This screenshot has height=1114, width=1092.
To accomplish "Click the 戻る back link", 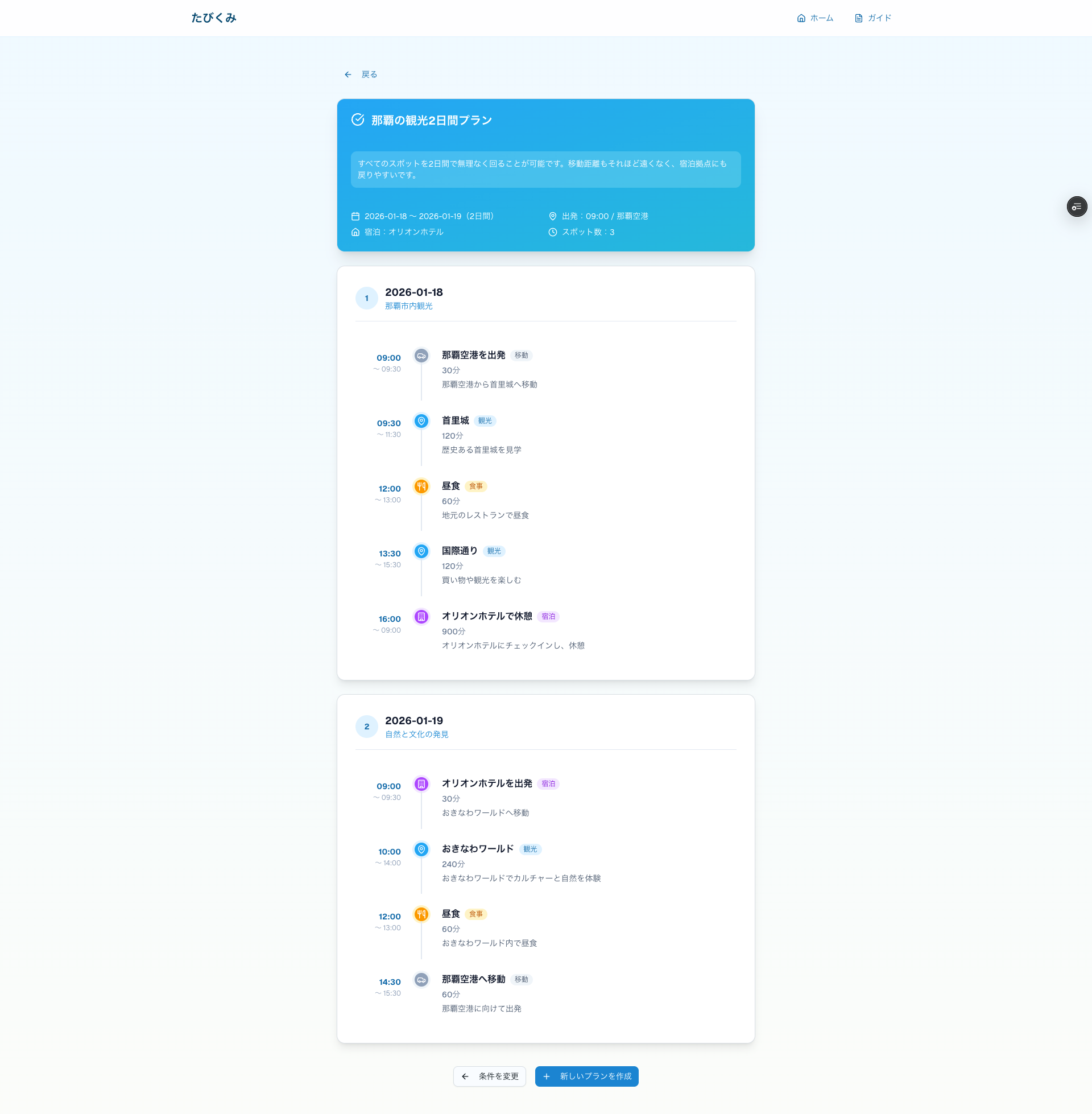I will pos(361,75).
